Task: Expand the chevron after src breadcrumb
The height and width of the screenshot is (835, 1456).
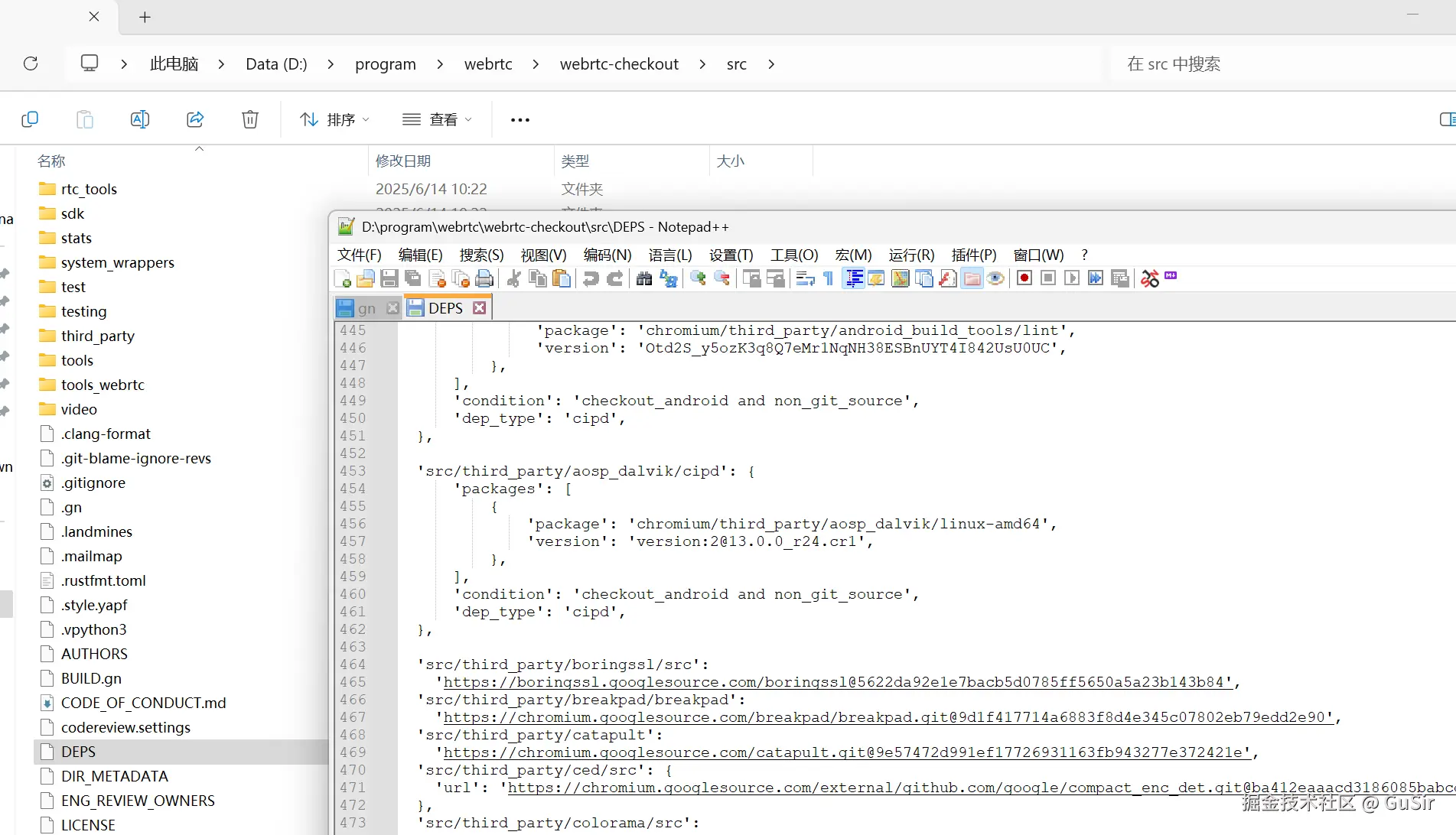Action: [771, 64]
